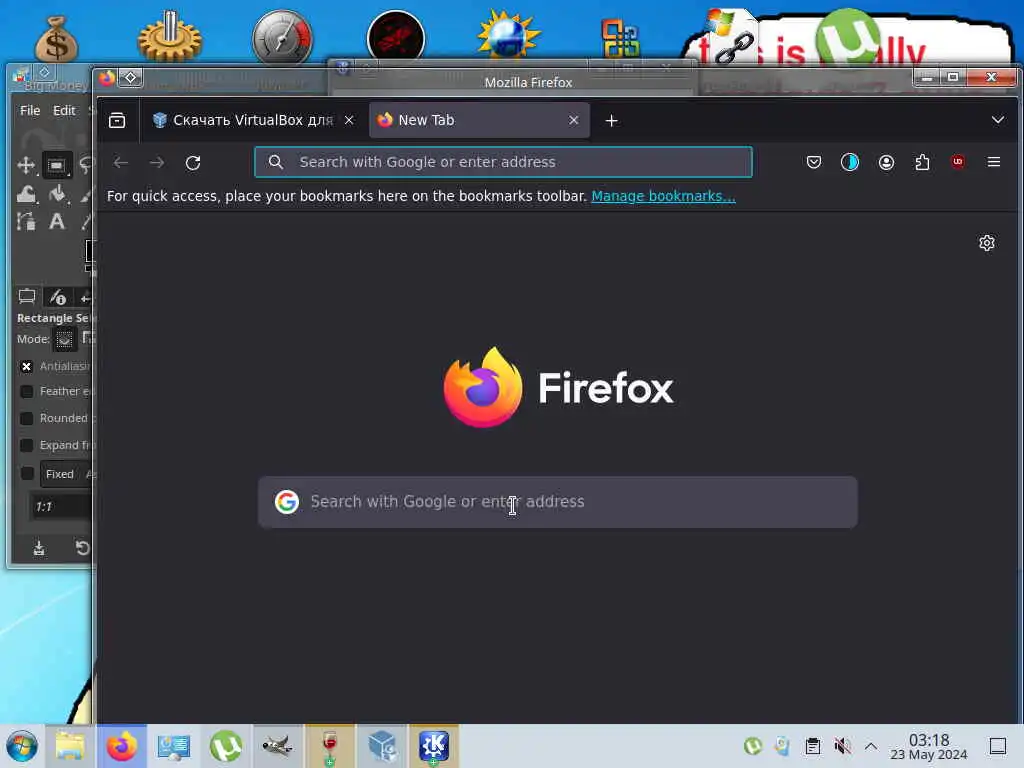Open the KDE gear taskbar icon
The width and height of the screenshot is (1024, 768).
point(434,746)
